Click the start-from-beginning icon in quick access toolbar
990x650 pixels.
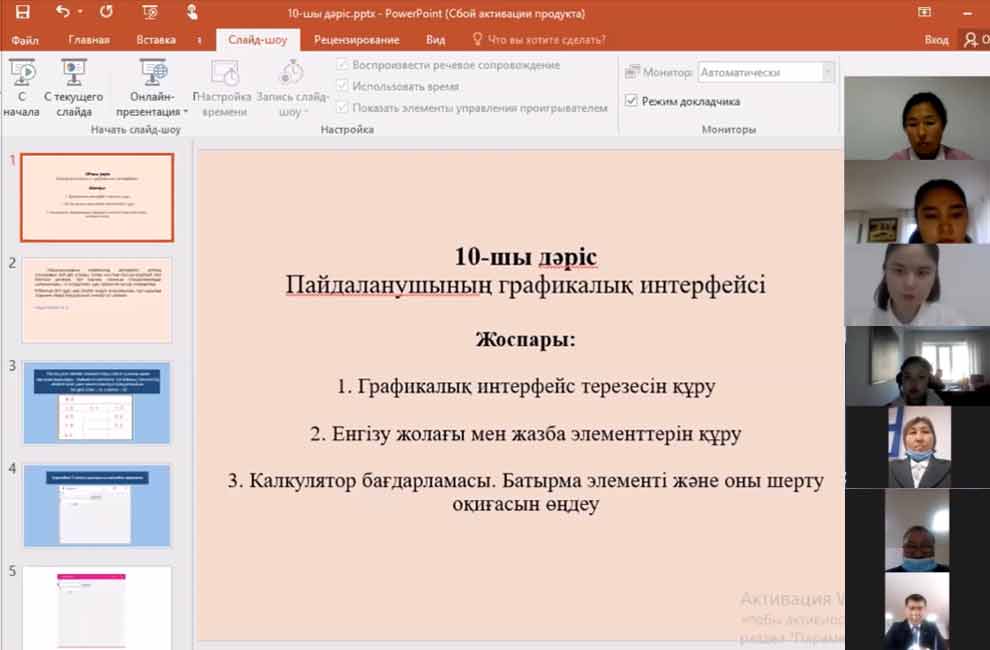coord(150,13)
